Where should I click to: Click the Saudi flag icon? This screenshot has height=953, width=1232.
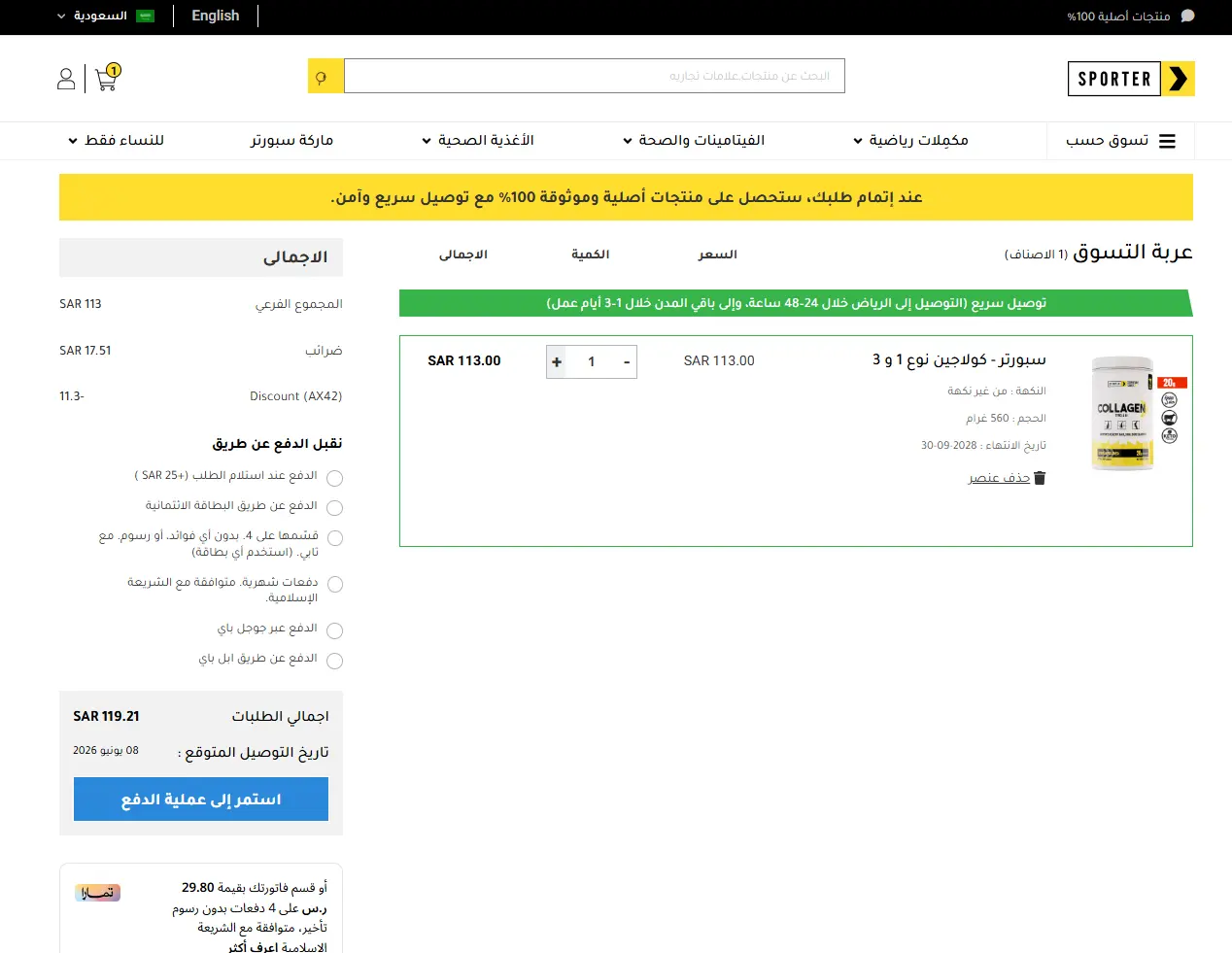tap(146, 16)
